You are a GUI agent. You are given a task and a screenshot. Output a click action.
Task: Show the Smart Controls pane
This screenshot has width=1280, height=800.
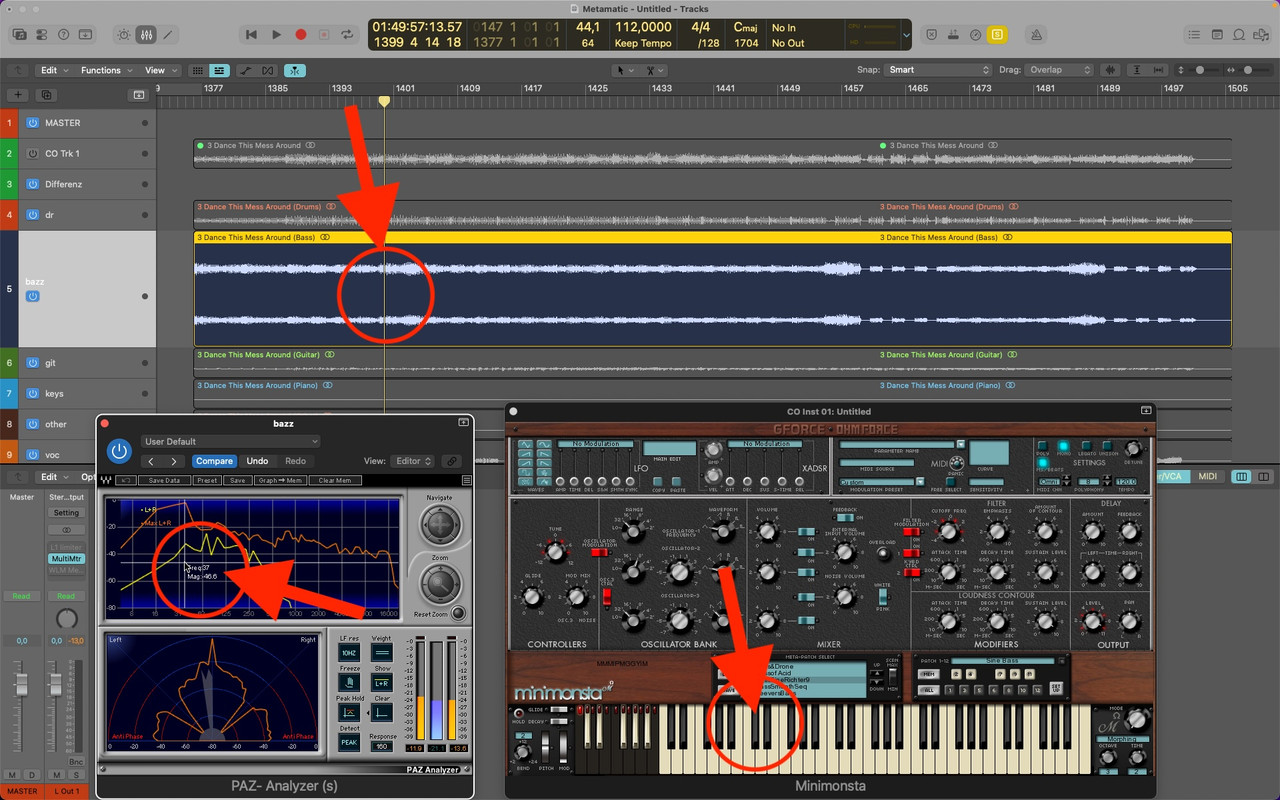tap(123, 34)
